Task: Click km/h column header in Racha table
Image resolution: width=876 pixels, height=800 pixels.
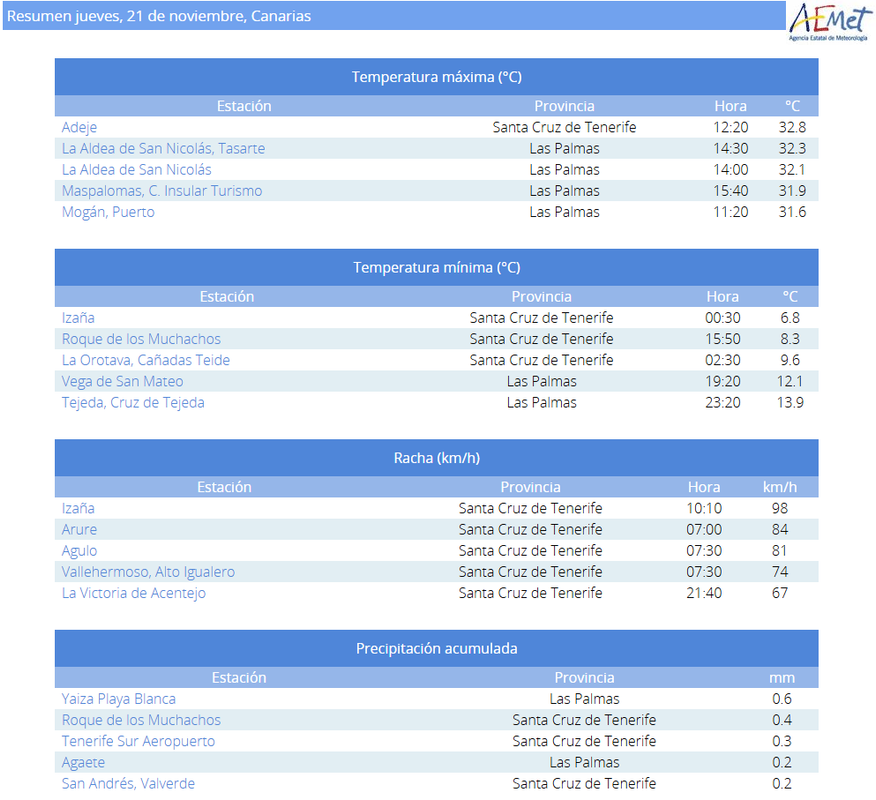Action: click(x=780, y=487)
